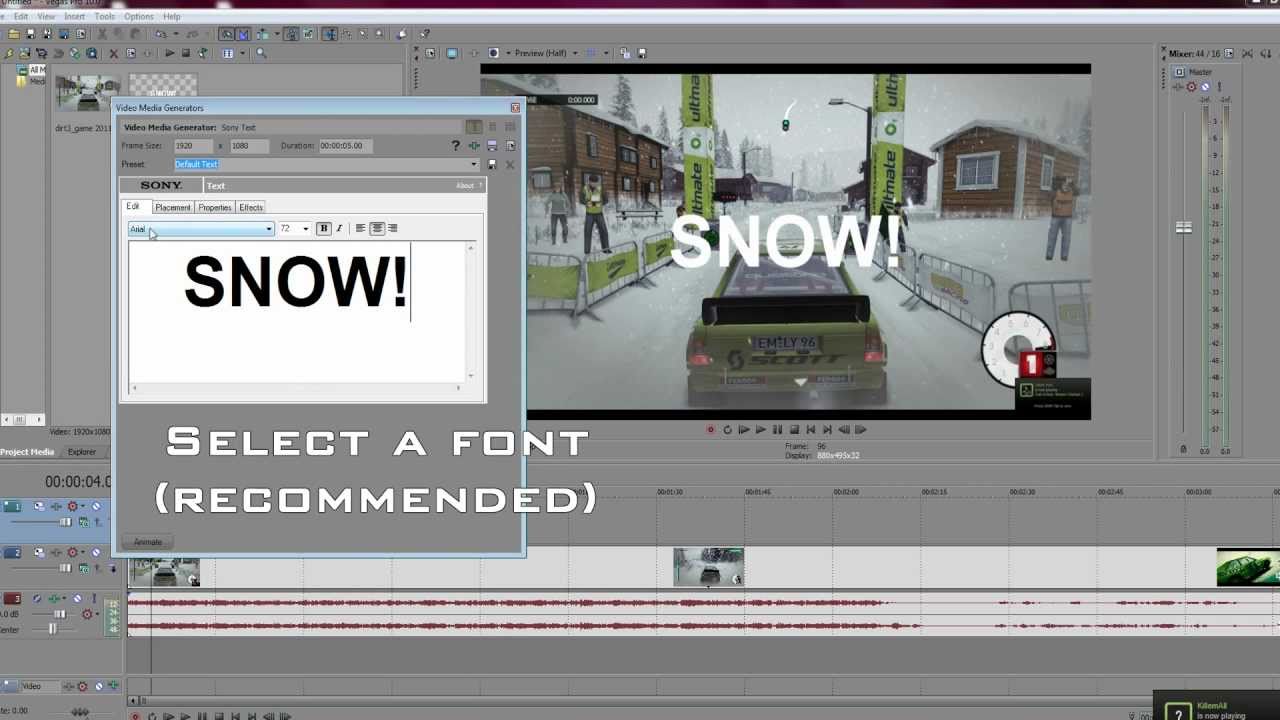Click the car clip on timeline at 00:01:30

(x=708, y=567)
